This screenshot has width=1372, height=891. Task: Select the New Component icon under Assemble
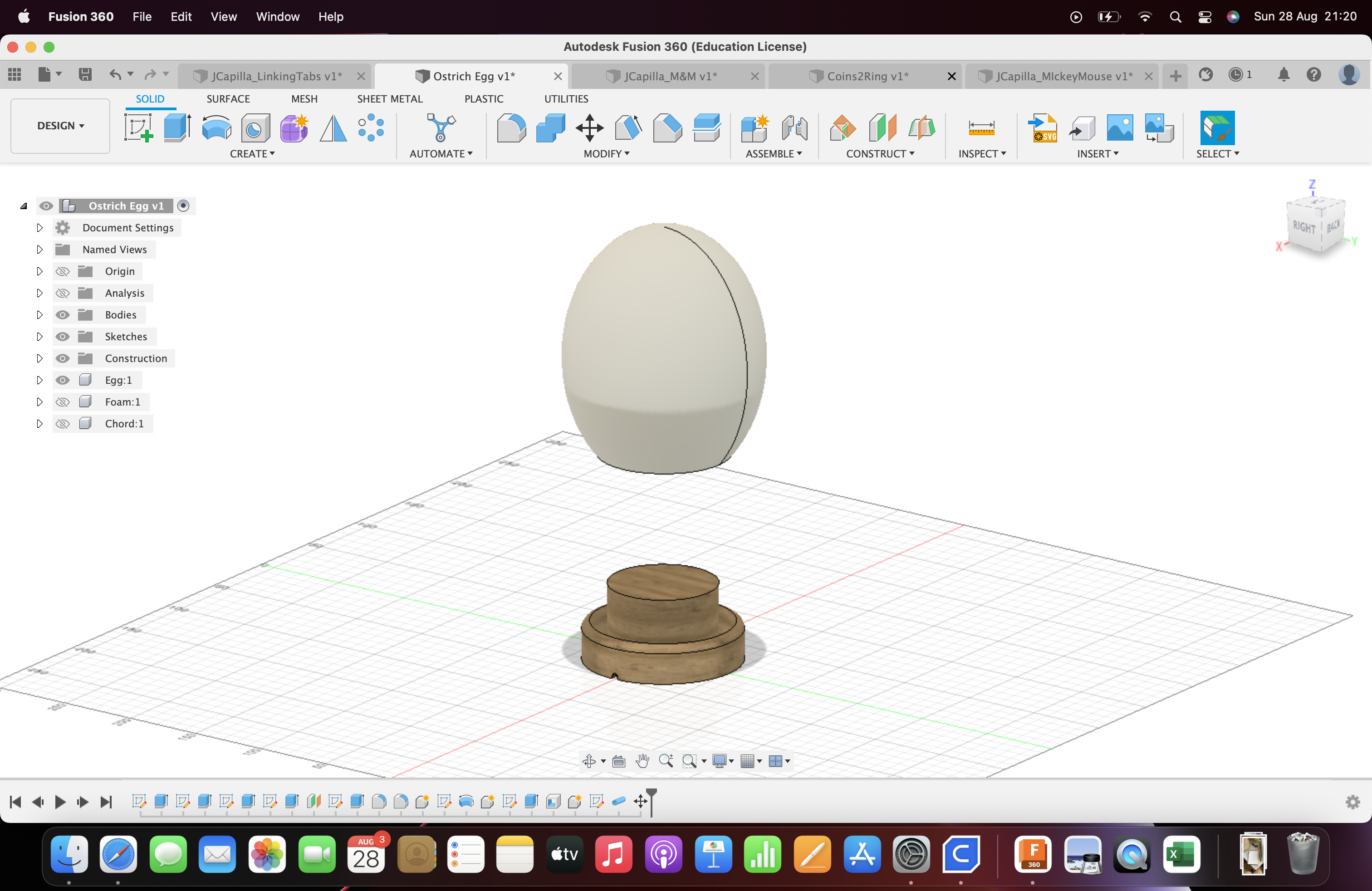[x=755, y=128]
